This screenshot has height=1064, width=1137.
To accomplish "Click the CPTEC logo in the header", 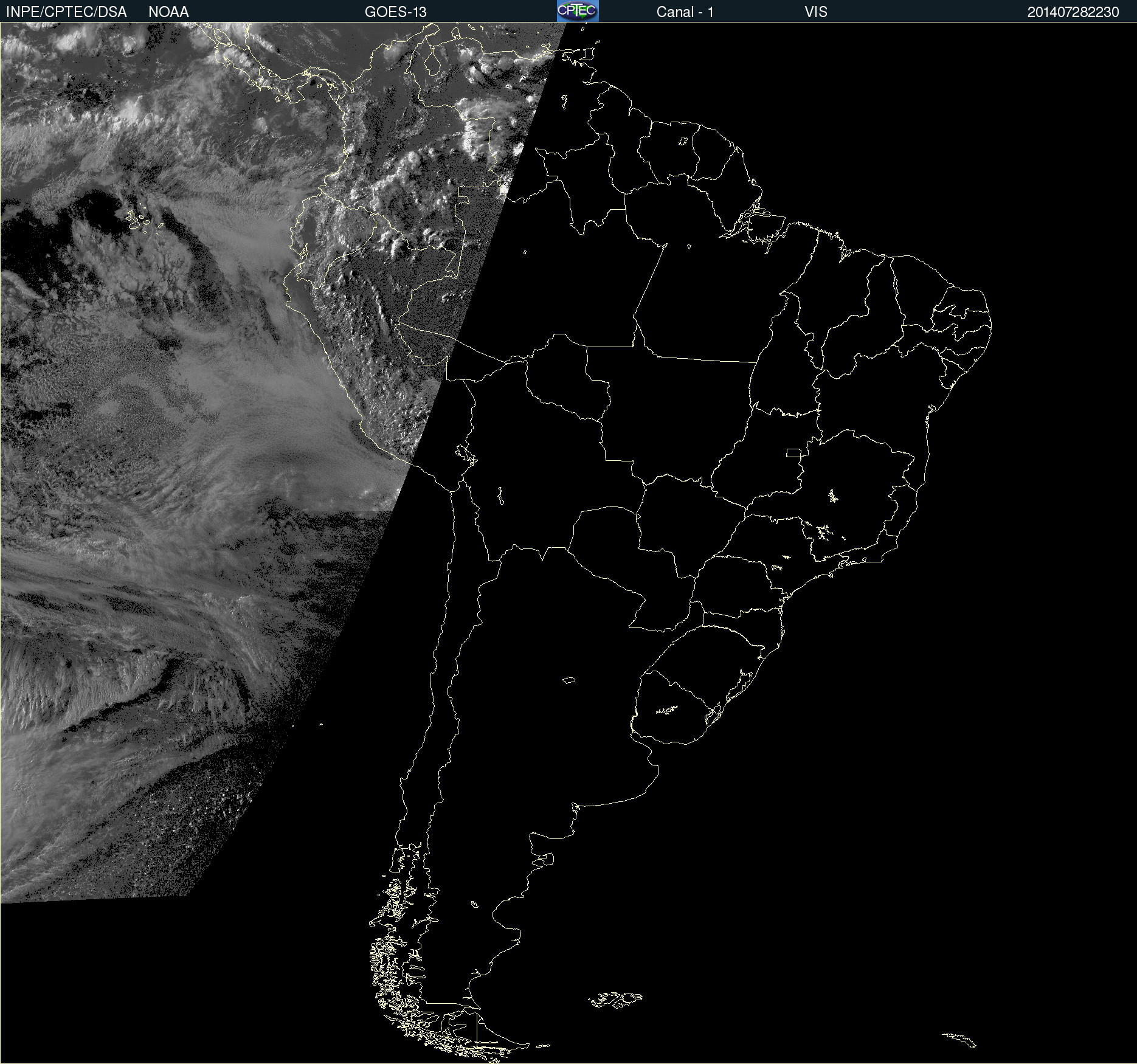I will pos(578,11).
